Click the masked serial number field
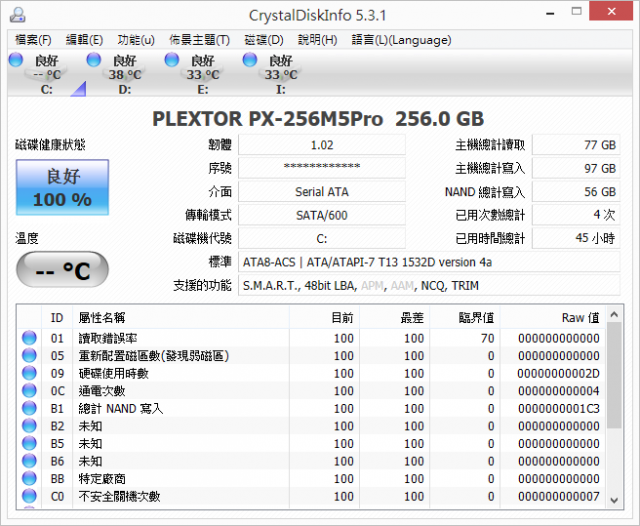Screen dimensions: 640x526 pyautogui.click(x=322, y=168)
